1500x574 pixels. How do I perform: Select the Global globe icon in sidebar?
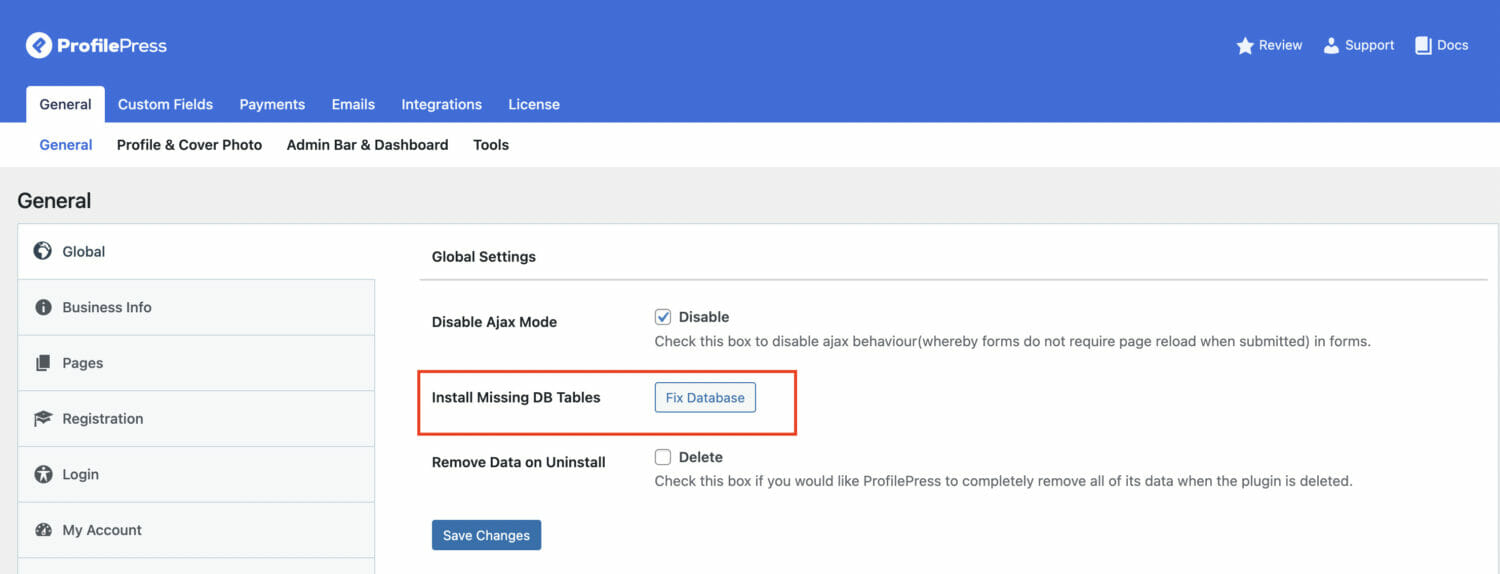point(43,251)
